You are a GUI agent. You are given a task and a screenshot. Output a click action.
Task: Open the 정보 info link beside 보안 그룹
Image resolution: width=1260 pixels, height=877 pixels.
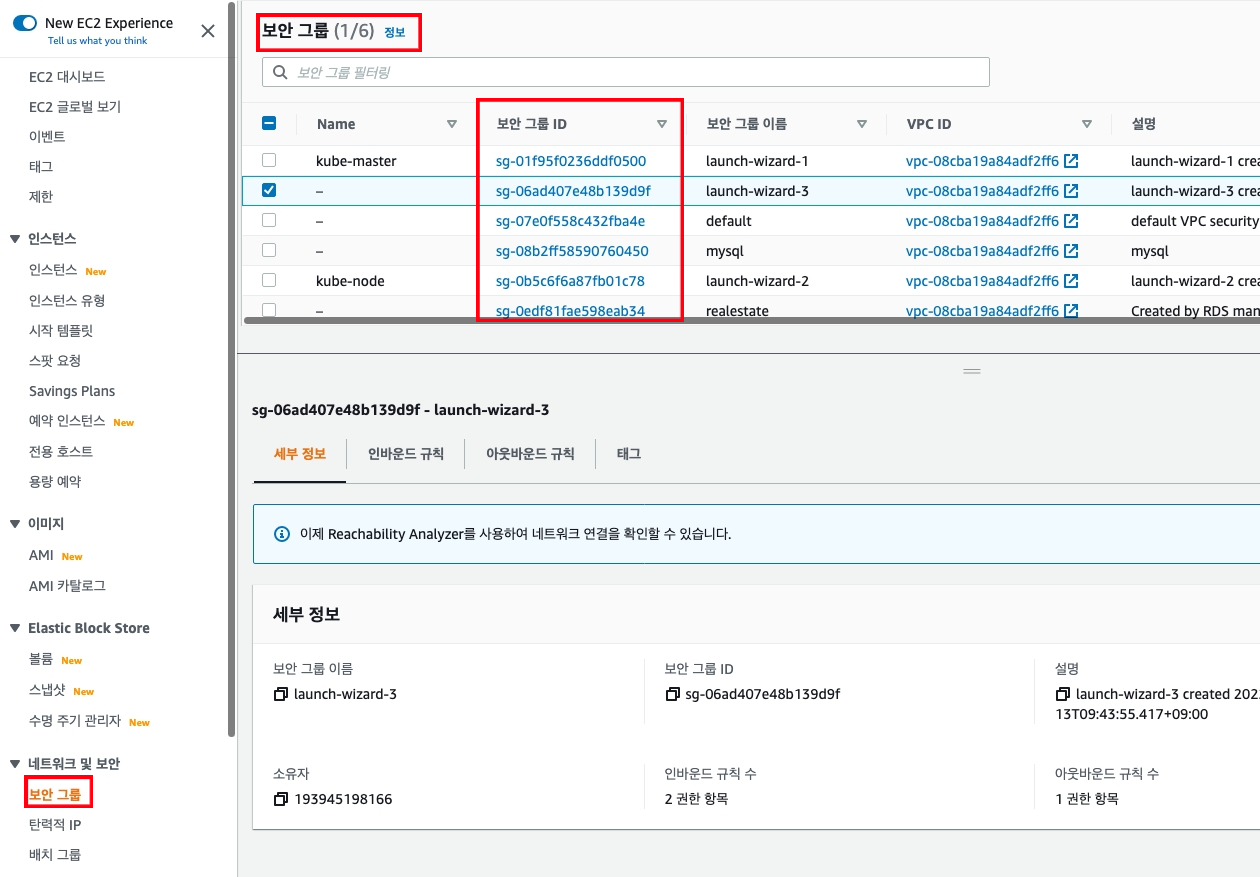pyautogui.click(x=395, y=32)
